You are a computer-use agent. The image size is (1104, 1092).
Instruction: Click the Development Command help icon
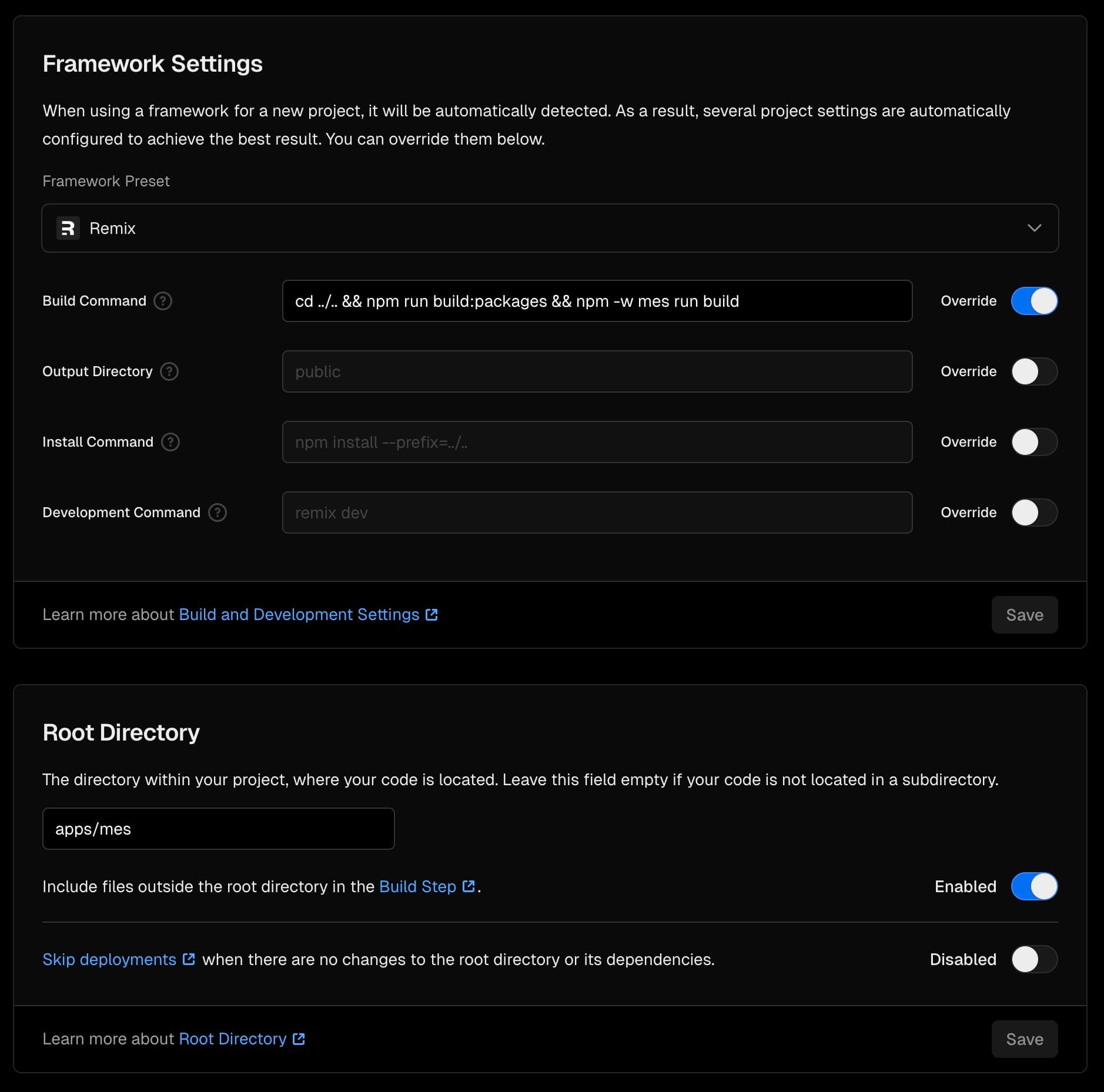[218, 512]
